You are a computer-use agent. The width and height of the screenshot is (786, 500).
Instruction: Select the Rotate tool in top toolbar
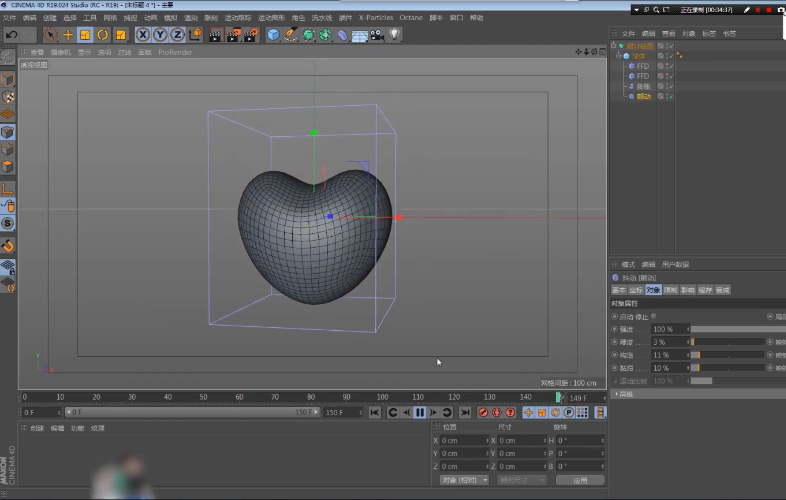coord(102,35)
